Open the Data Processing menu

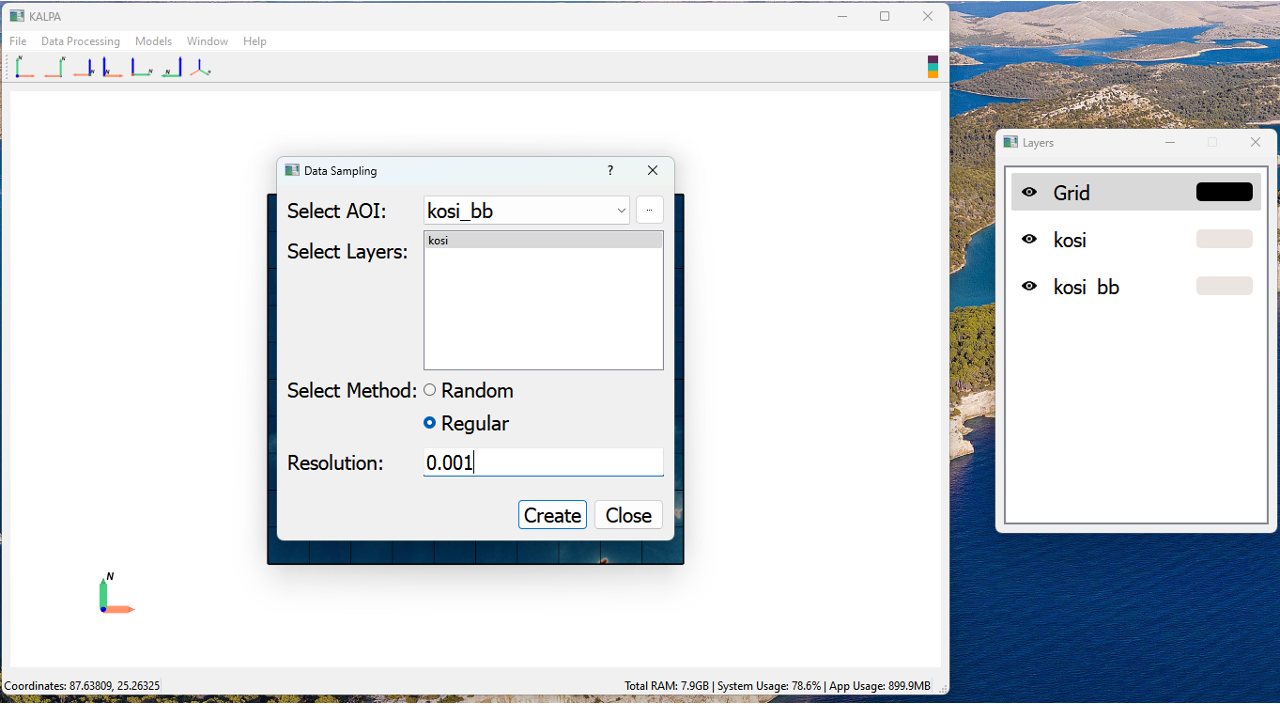[80, 41]
